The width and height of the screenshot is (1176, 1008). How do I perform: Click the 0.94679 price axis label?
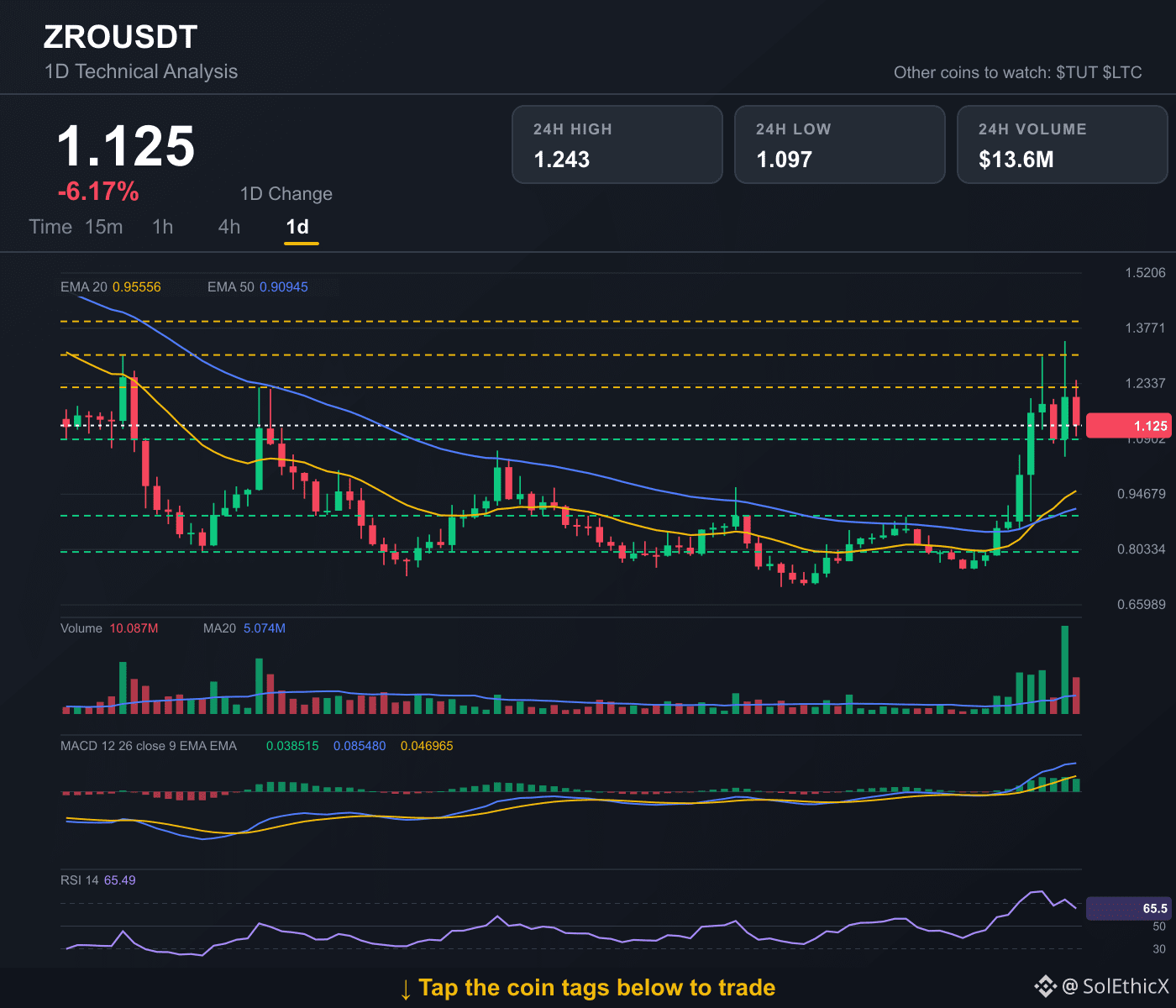click(x=1142, y=494)
